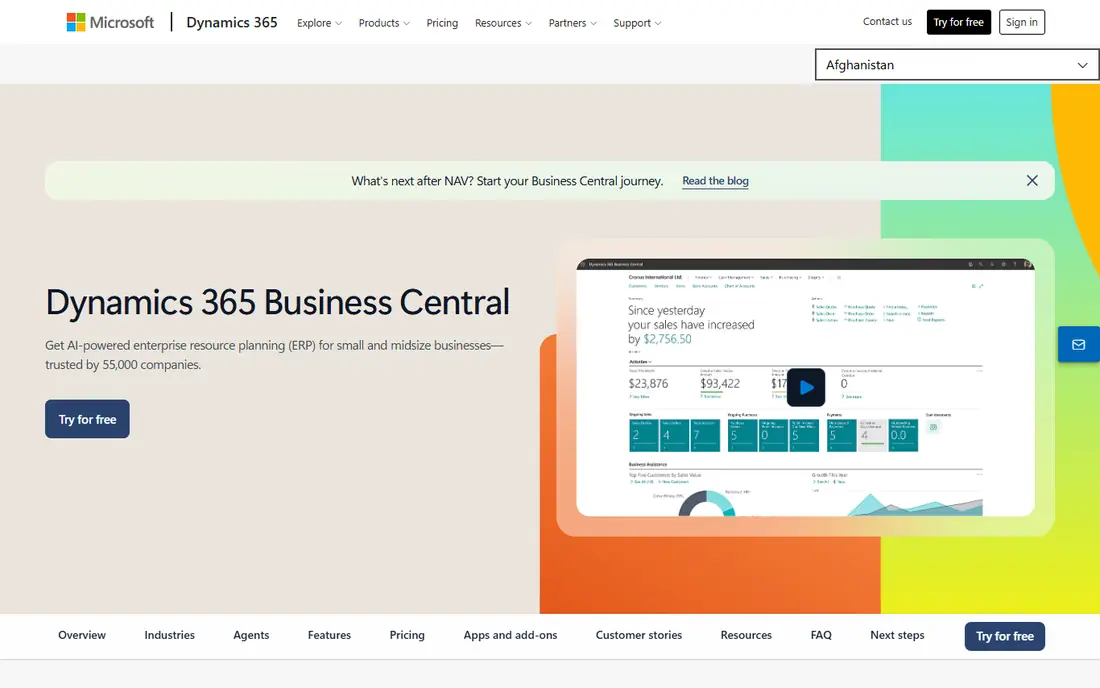
Task: Play the Business Central demo video
Action: point(805,387)
